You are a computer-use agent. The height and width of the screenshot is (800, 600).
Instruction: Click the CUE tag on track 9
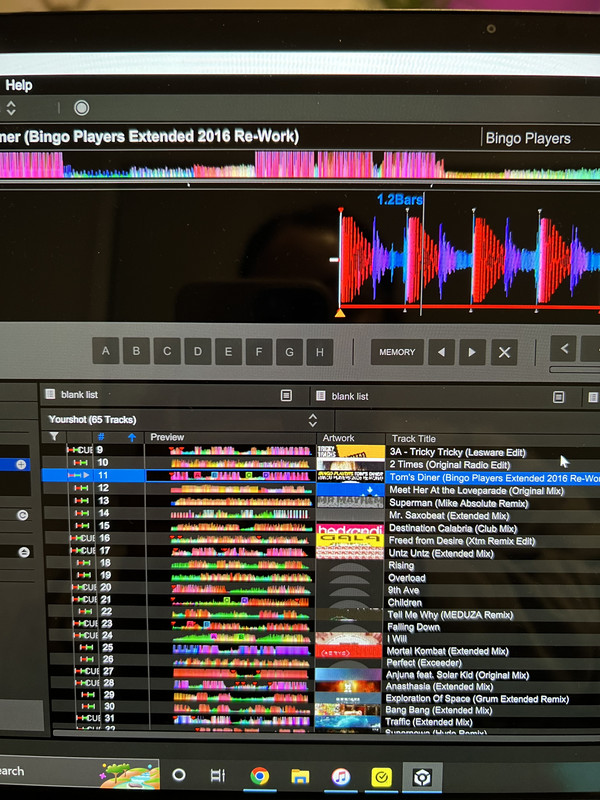point(84,450)
